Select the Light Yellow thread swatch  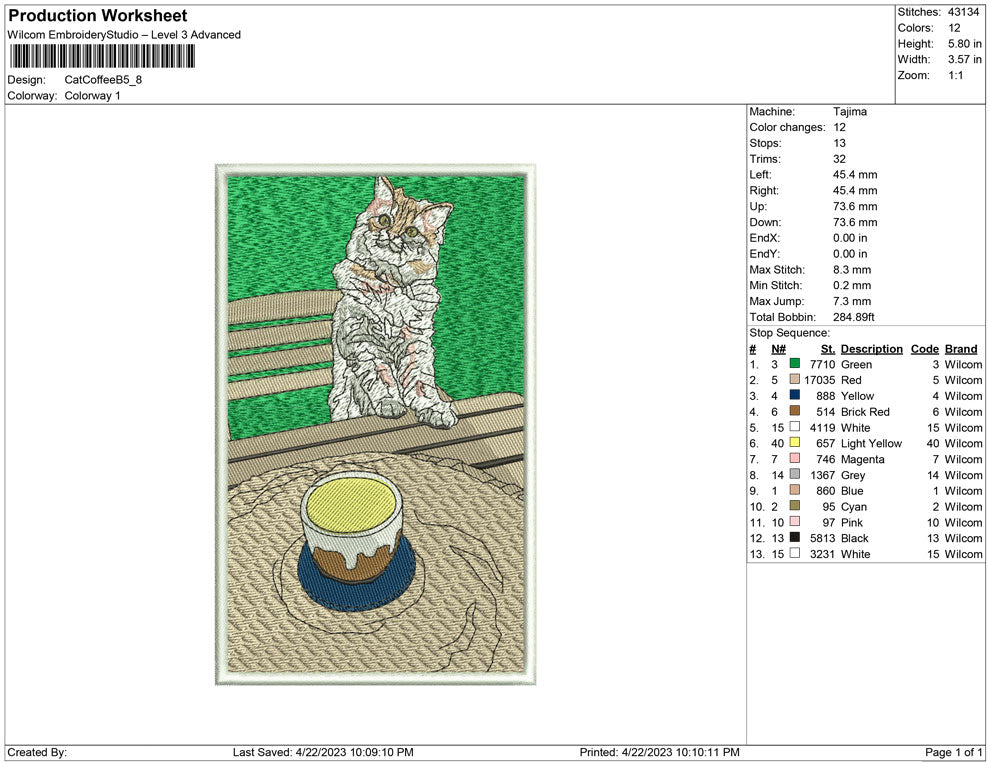(794, 443)
